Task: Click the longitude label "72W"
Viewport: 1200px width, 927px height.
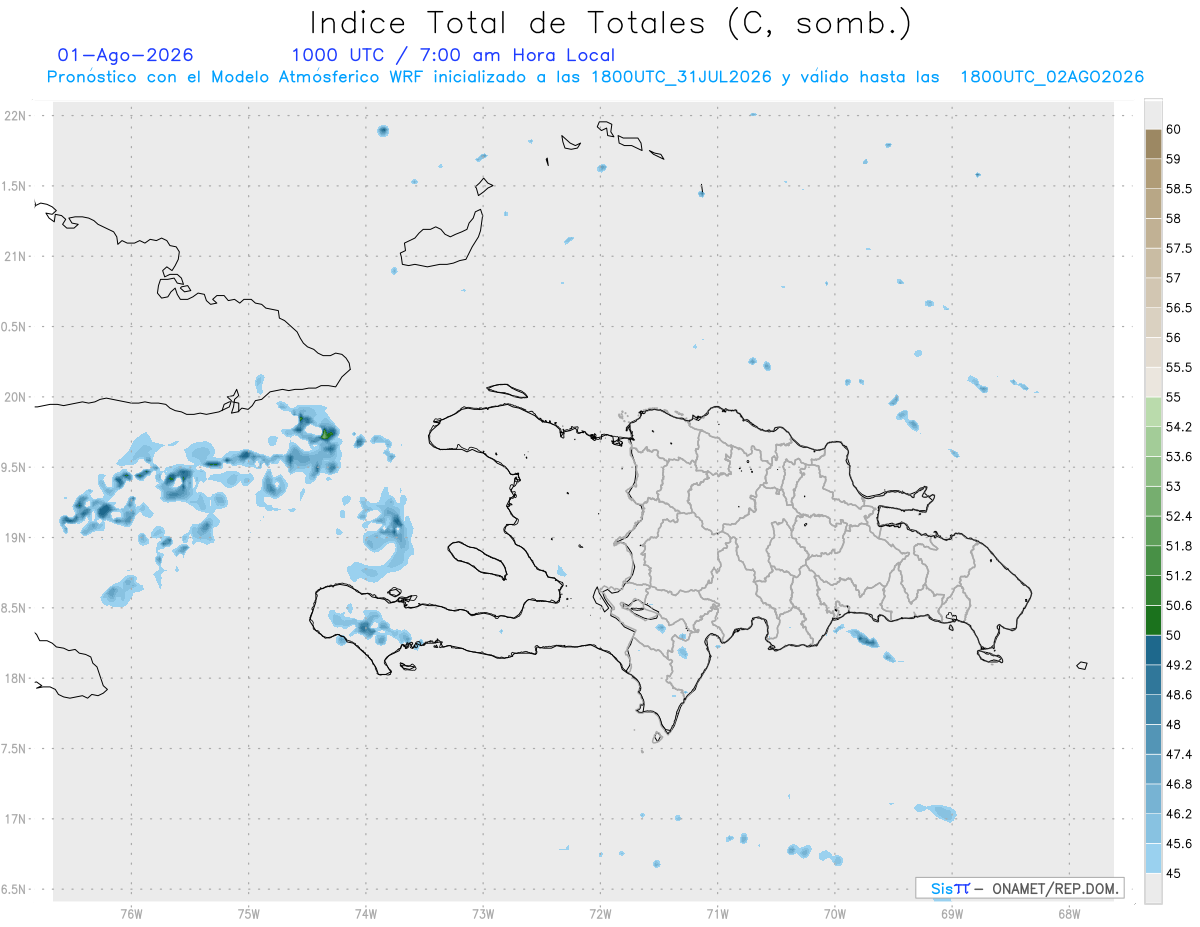Action: pyautogui.click(x=600, y=913)
